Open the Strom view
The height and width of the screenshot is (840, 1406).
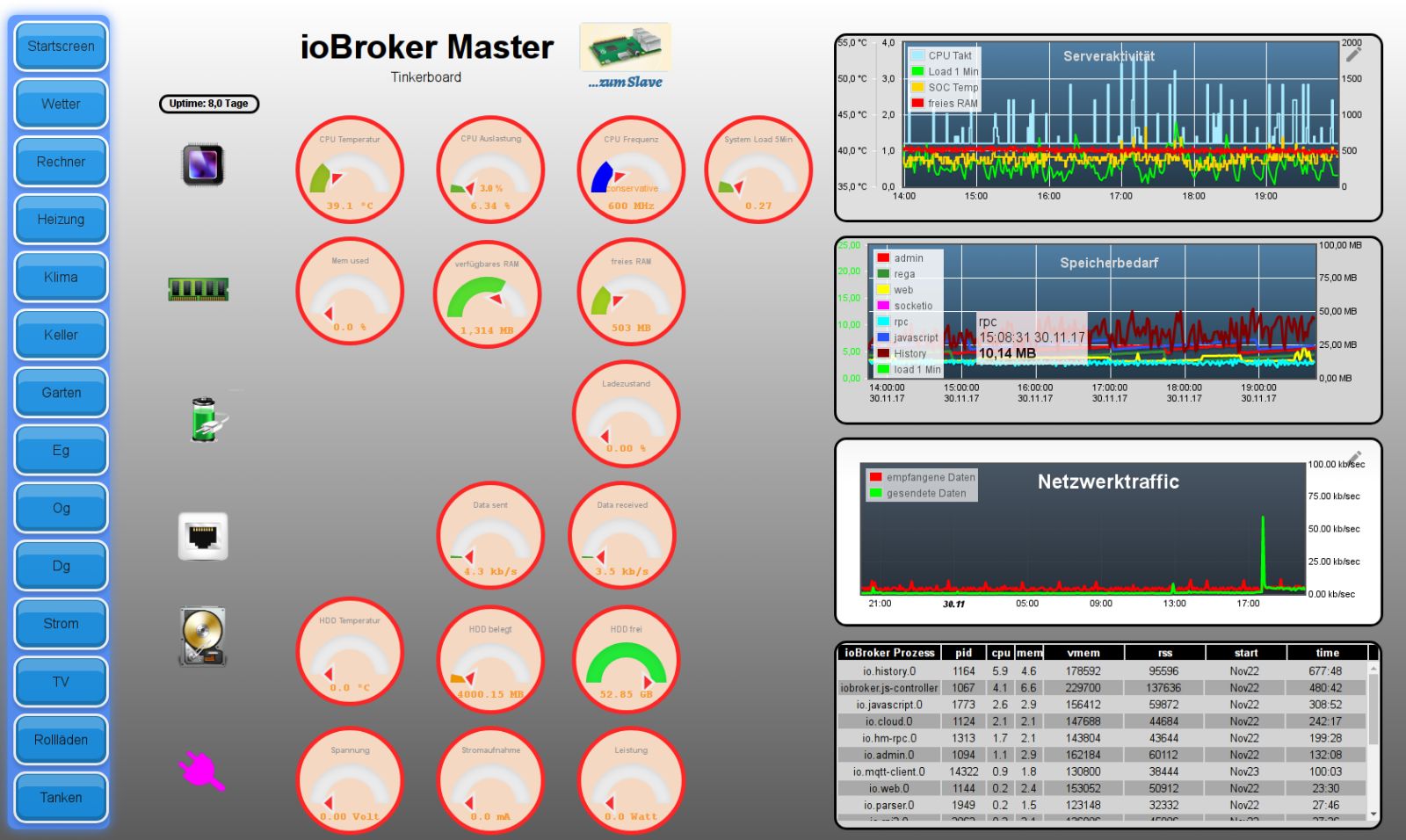[x=61, y=624]
